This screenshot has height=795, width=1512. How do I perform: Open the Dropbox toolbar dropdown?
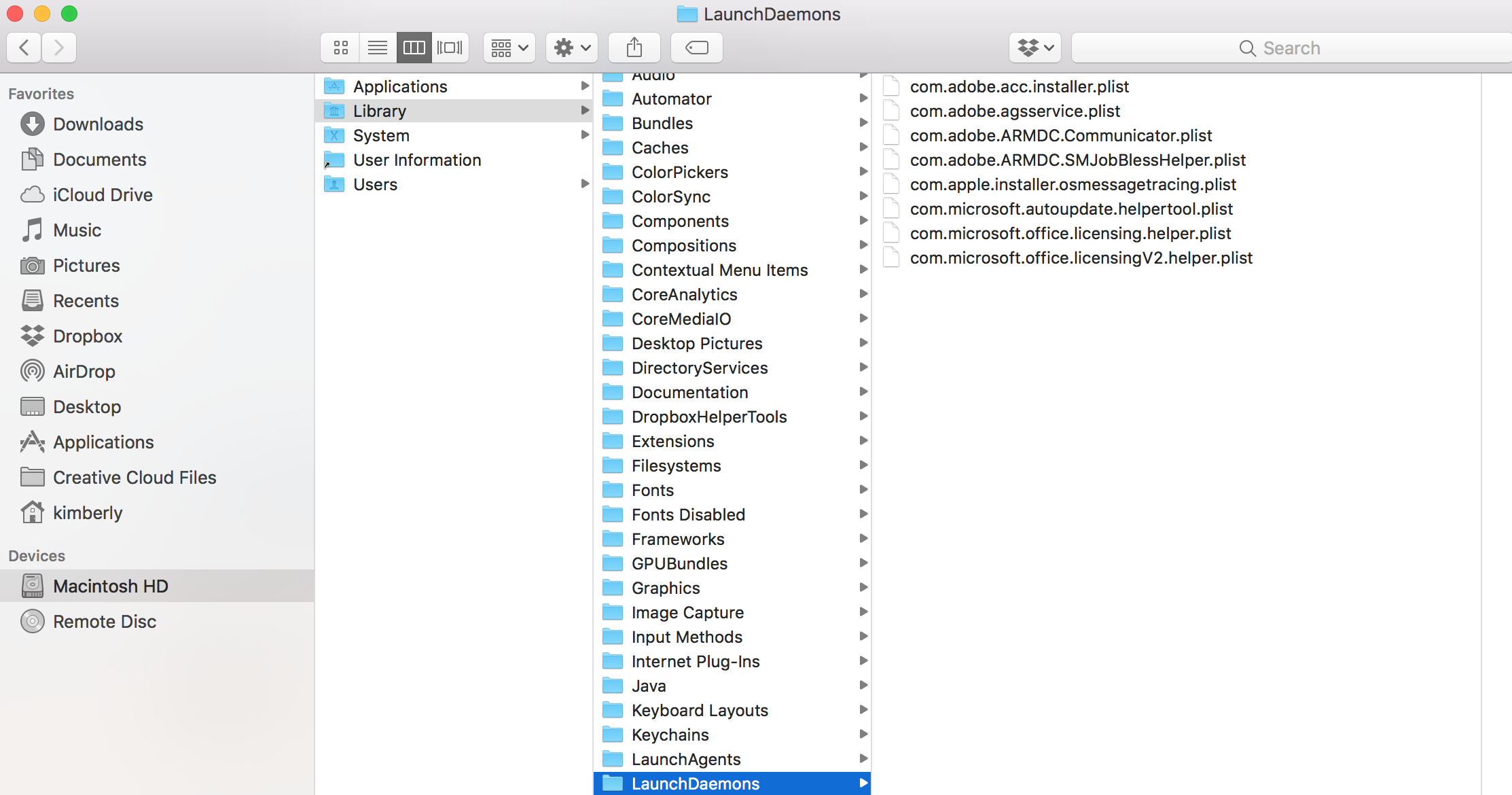tap(1035, 48)
